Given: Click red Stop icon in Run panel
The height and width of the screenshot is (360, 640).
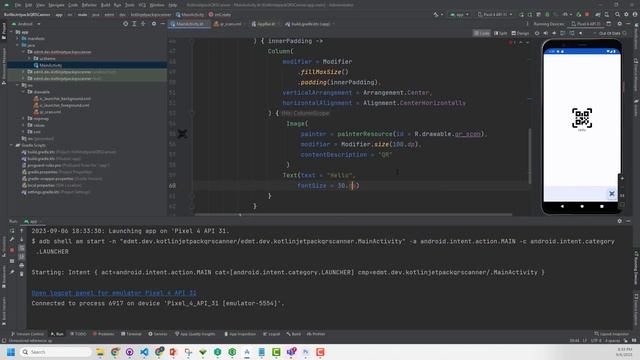Looking at the screenshot, I should coord(12,250).
